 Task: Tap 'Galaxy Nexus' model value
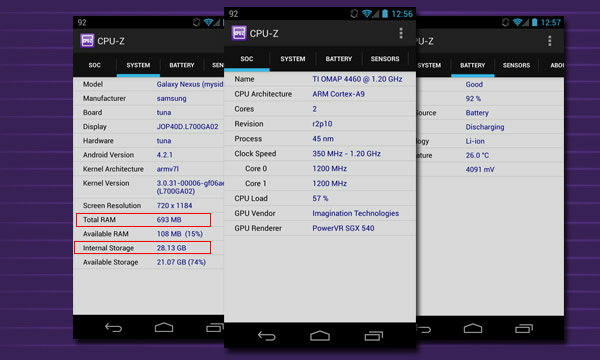[x=190, y=84]
